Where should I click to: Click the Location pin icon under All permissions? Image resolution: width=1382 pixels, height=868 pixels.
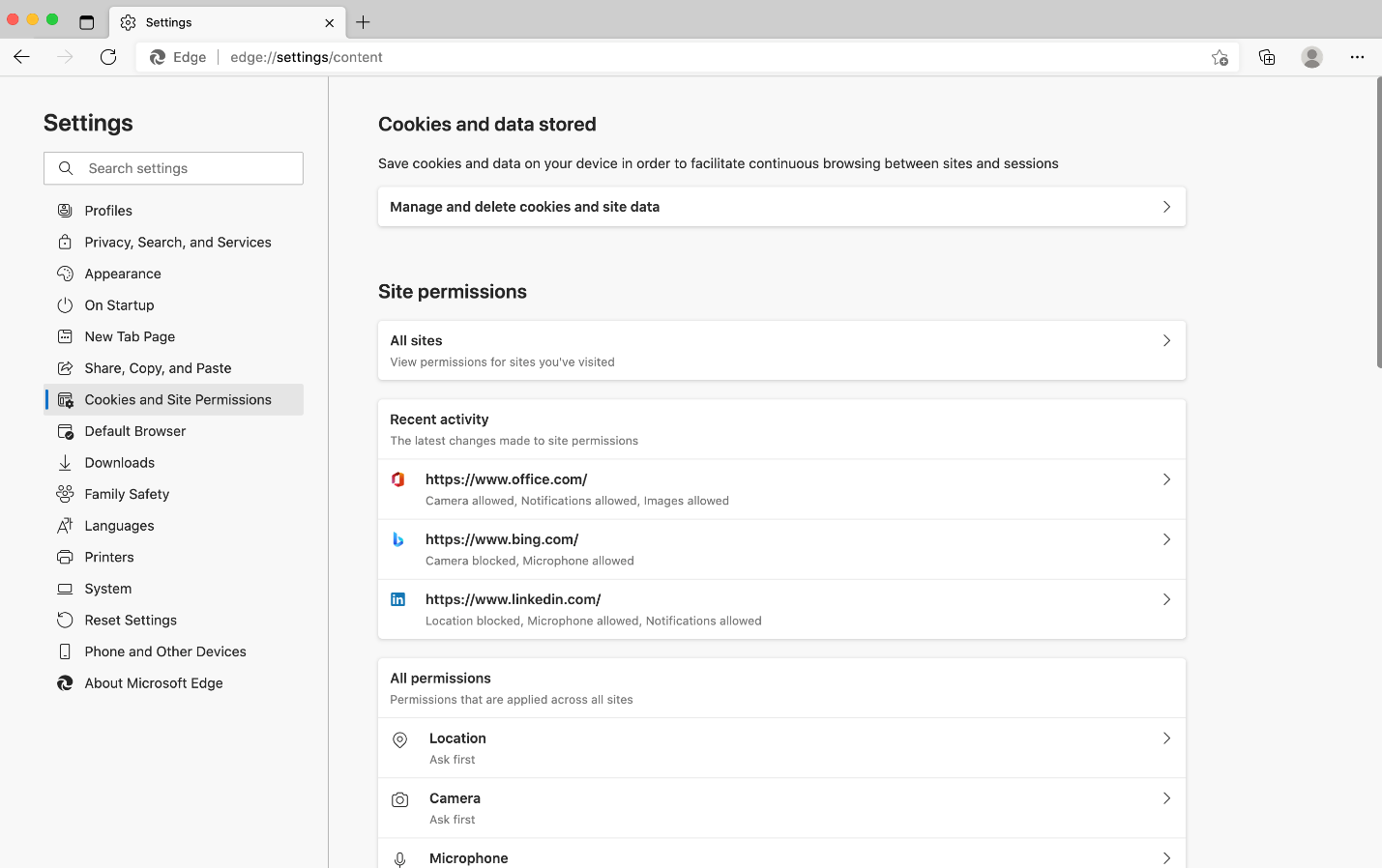(x=399, y=739)
